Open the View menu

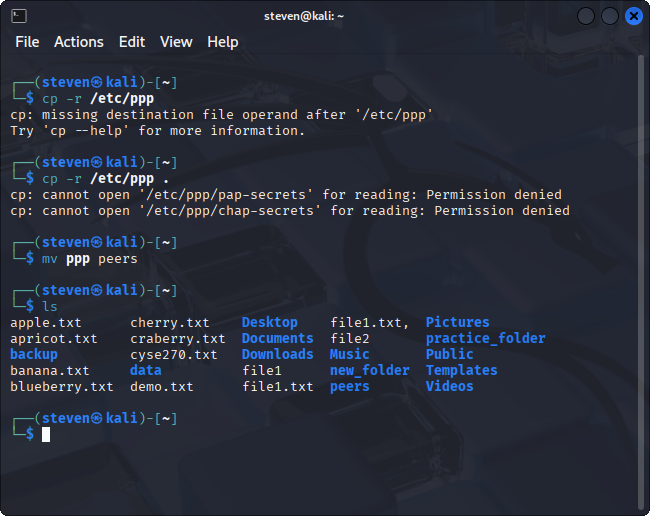(x=176, y=42)
